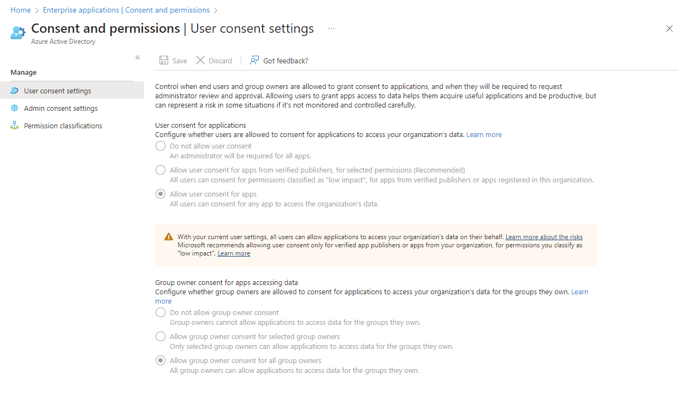Click the Permission classifications sidebar icon
Screen dimensions: 688x398
(x=14, y=125)
